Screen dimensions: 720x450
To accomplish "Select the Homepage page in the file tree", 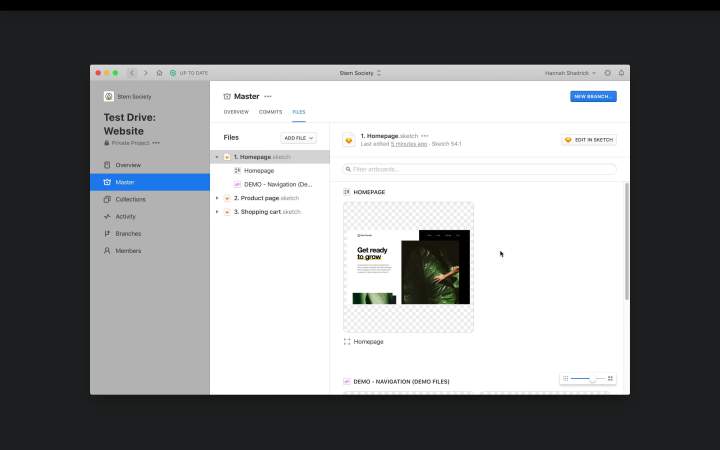I will point(270,171).
